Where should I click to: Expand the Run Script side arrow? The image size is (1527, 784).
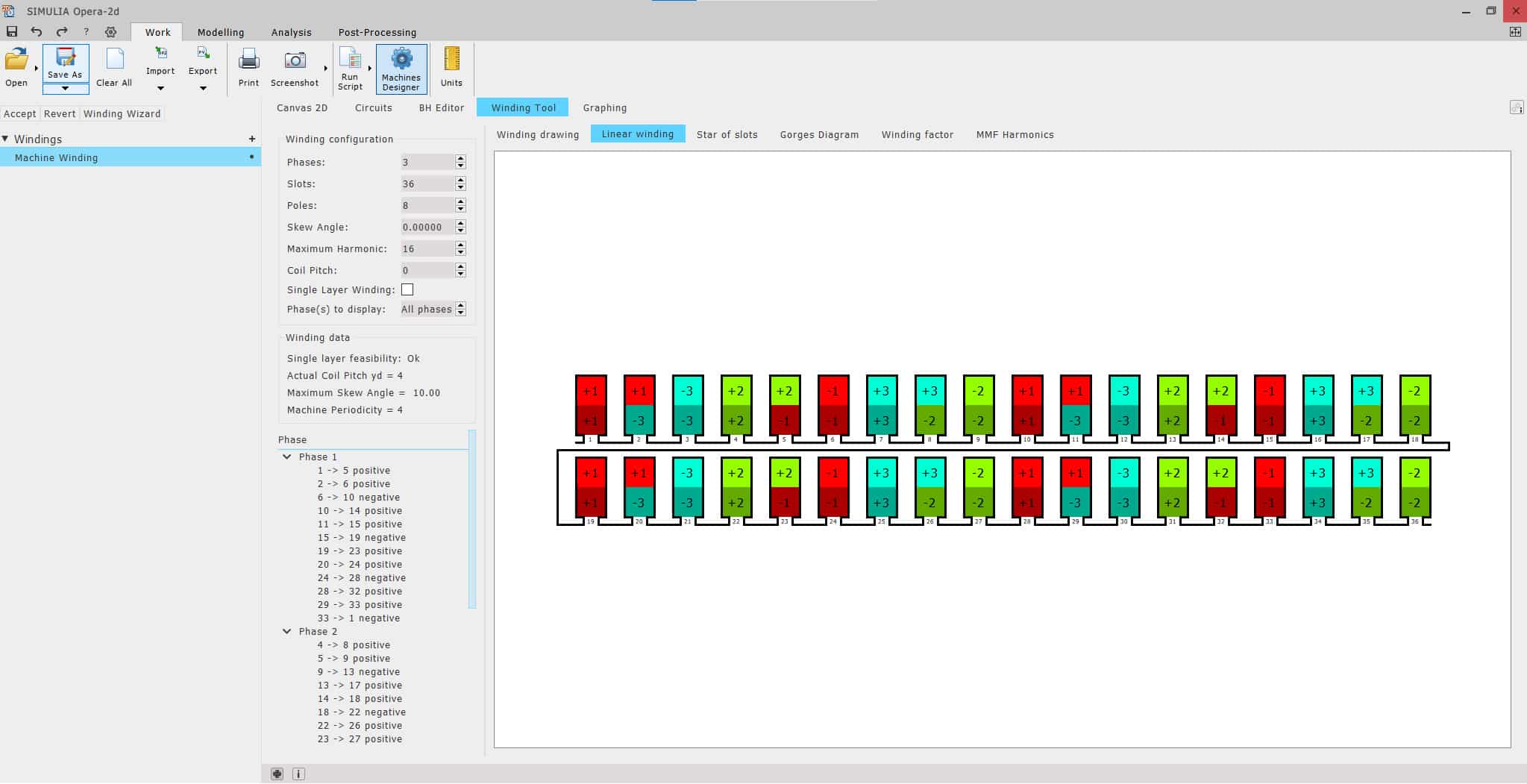tap(369, 68)
